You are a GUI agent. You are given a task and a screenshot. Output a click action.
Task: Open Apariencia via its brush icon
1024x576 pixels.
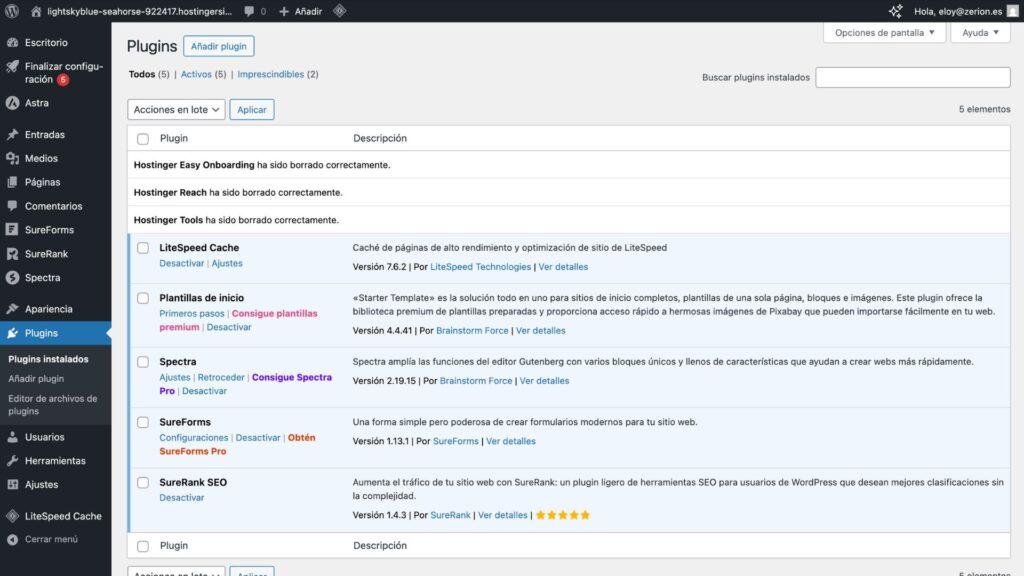pos(12,309)
